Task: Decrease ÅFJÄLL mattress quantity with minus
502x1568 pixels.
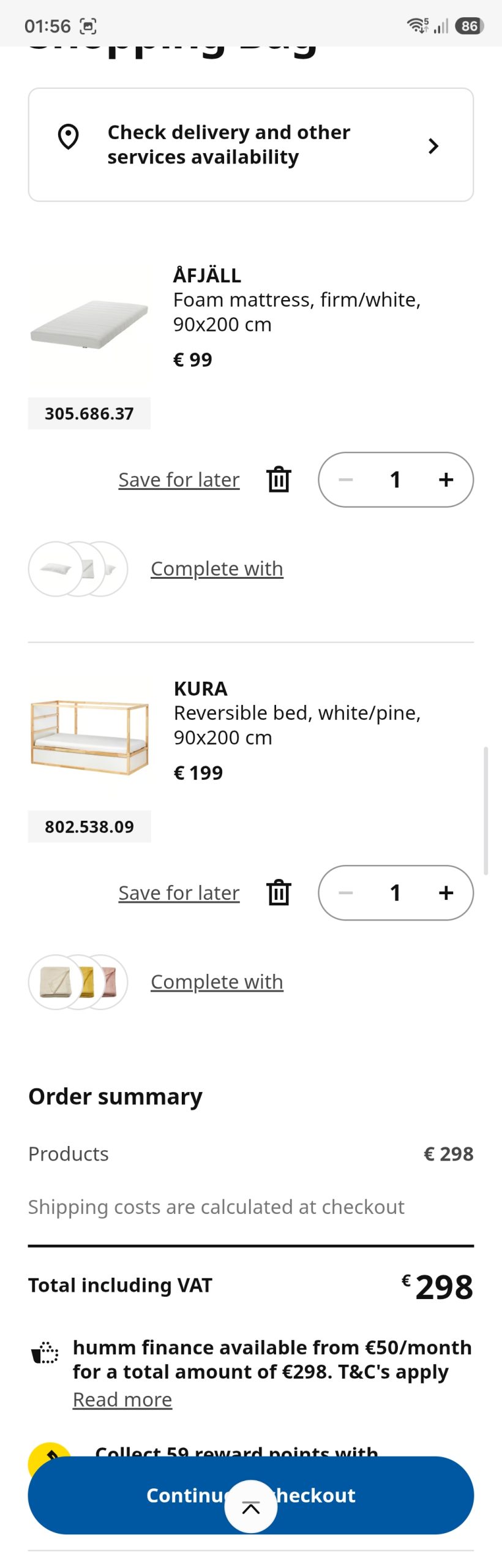Action: tap(346, 480)
